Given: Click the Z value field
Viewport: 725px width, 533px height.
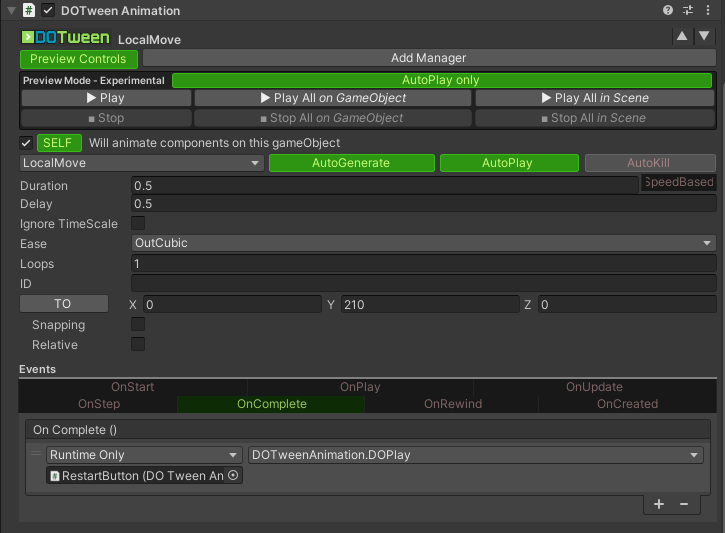Looking at the screenshot, I should click(x=627, y=305).
